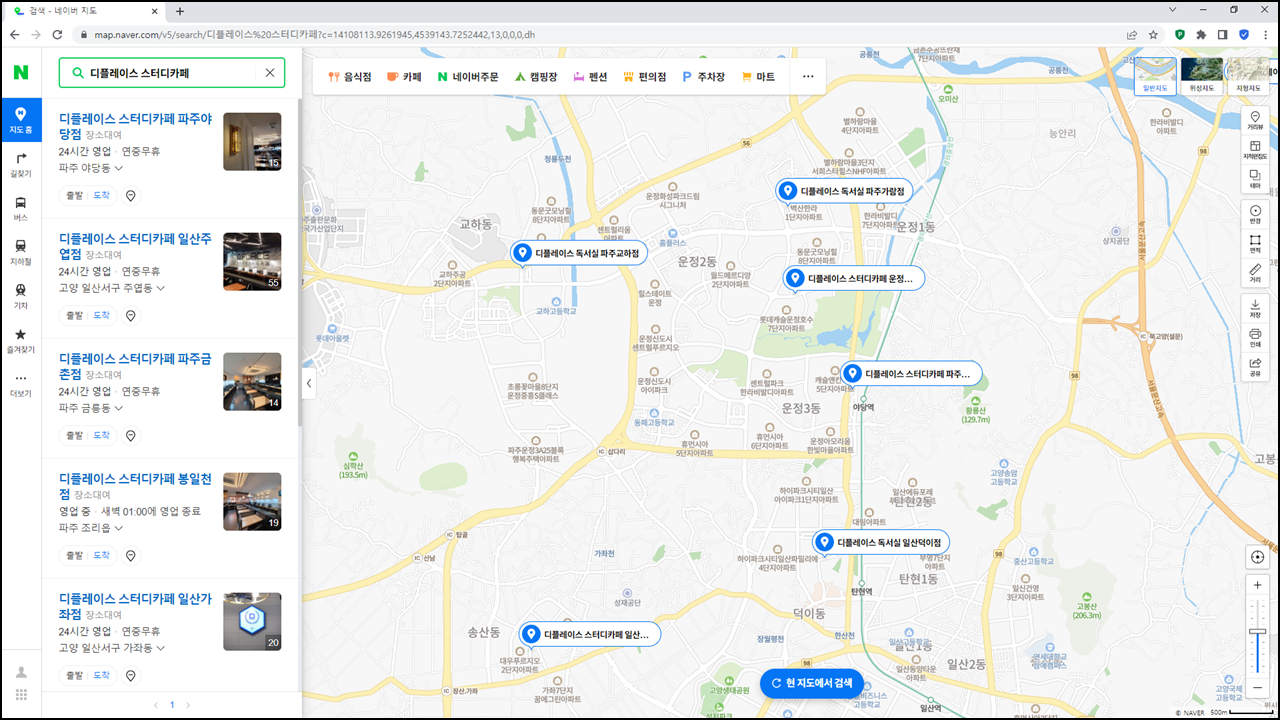
Task: Open 디플레이스 스터디카페 일산가좌점 result
Action: click(135, 606)
